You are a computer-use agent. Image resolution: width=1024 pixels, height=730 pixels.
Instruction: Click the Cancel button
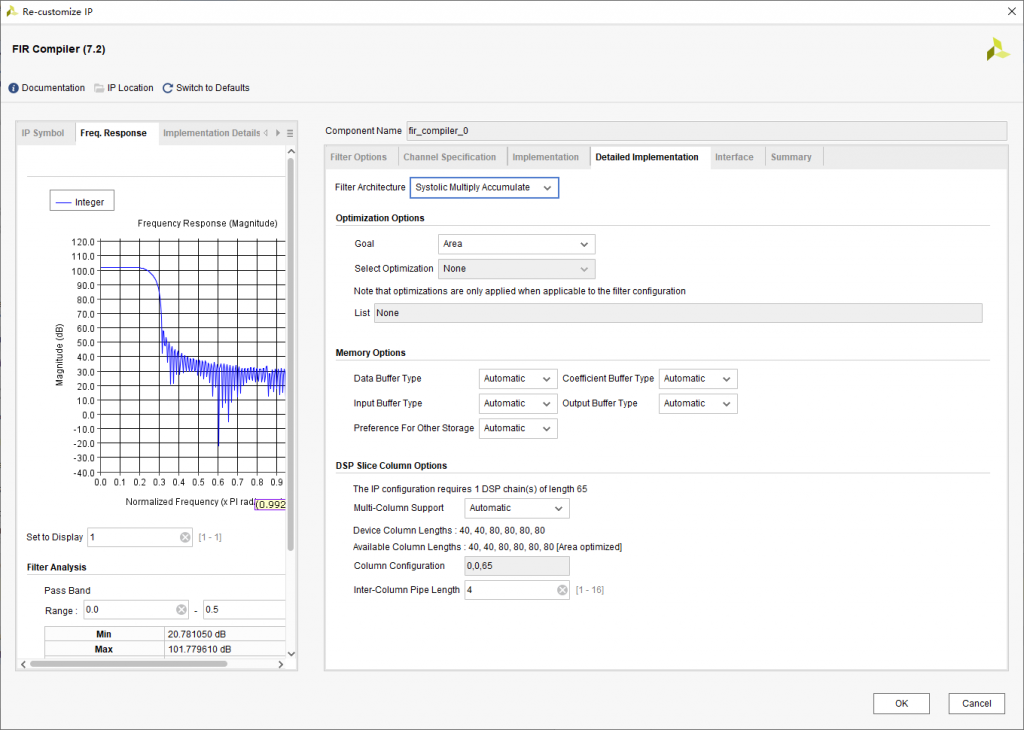click(976, 703)
